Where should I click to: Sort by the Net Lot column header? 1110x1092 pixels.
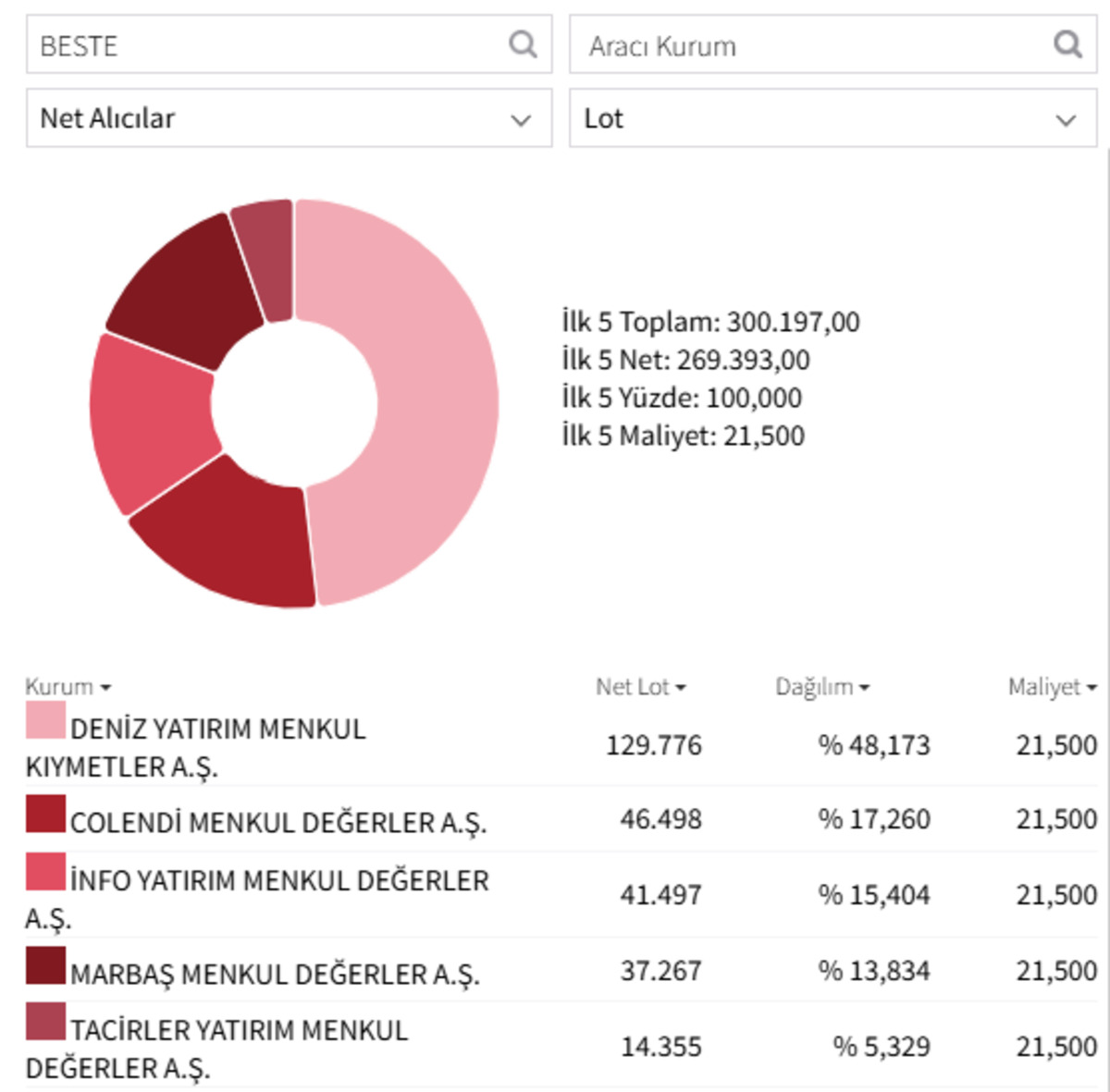(x=640, y=687)
